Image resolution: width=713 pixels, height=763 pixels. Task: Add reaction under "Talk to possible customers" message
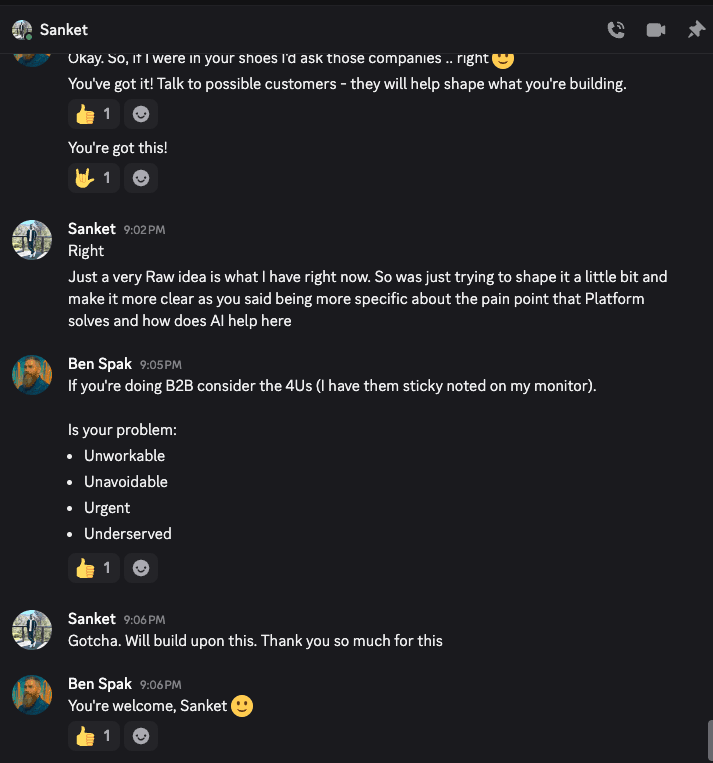pos(141,114)
